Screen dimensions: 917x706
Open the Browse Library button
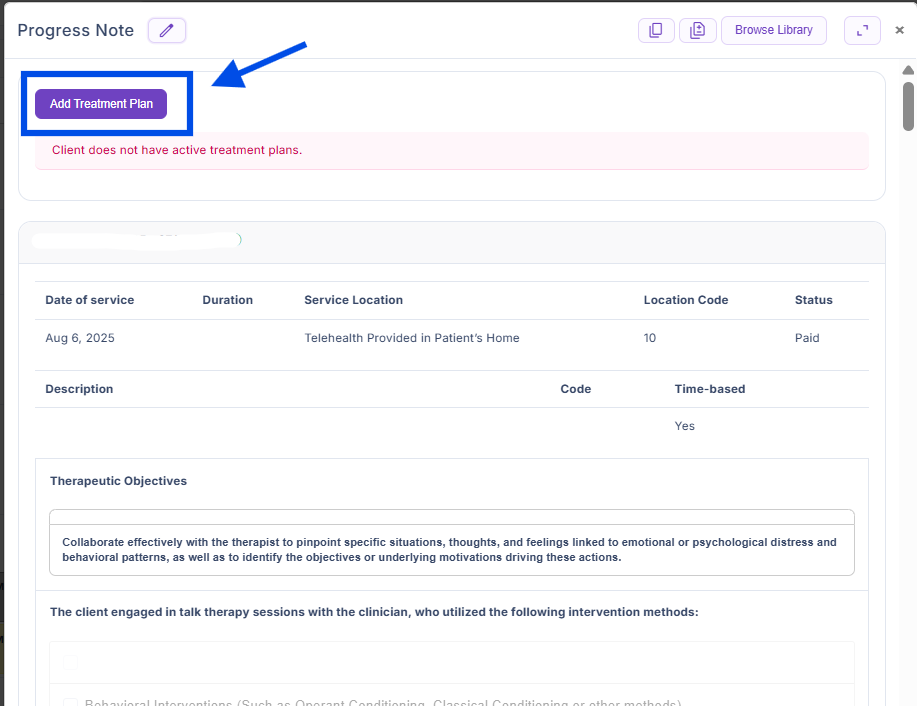coord(773,31)
